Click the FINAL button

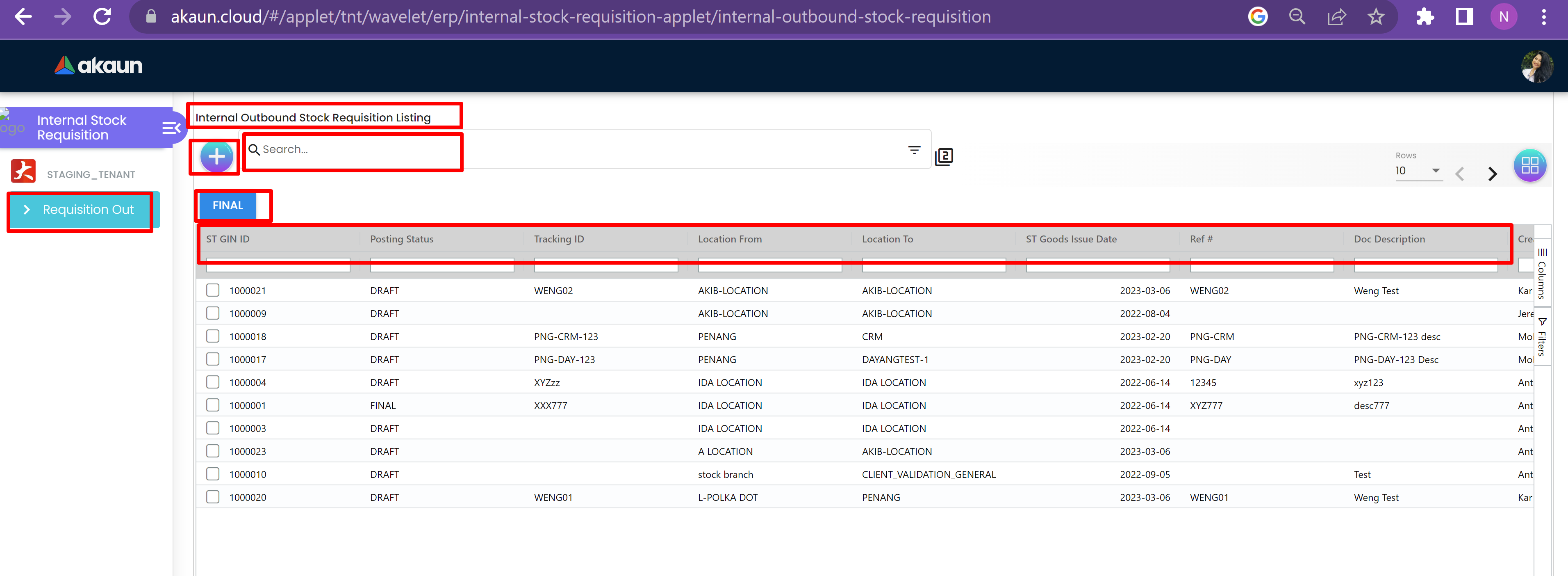[228, 206]
